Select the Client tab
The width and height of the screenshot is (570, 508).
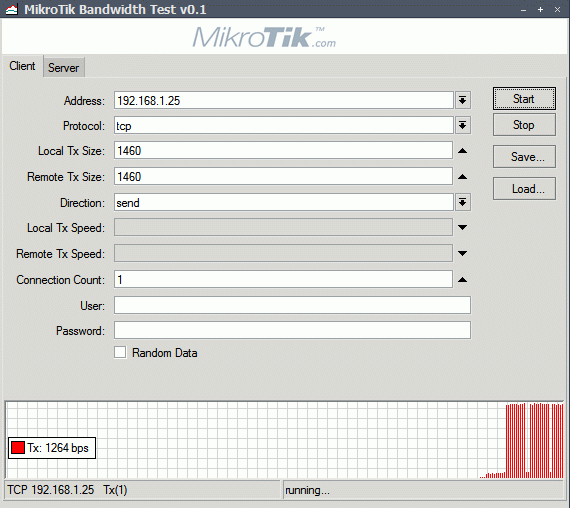pyautogui.click(x=22, y=66)
